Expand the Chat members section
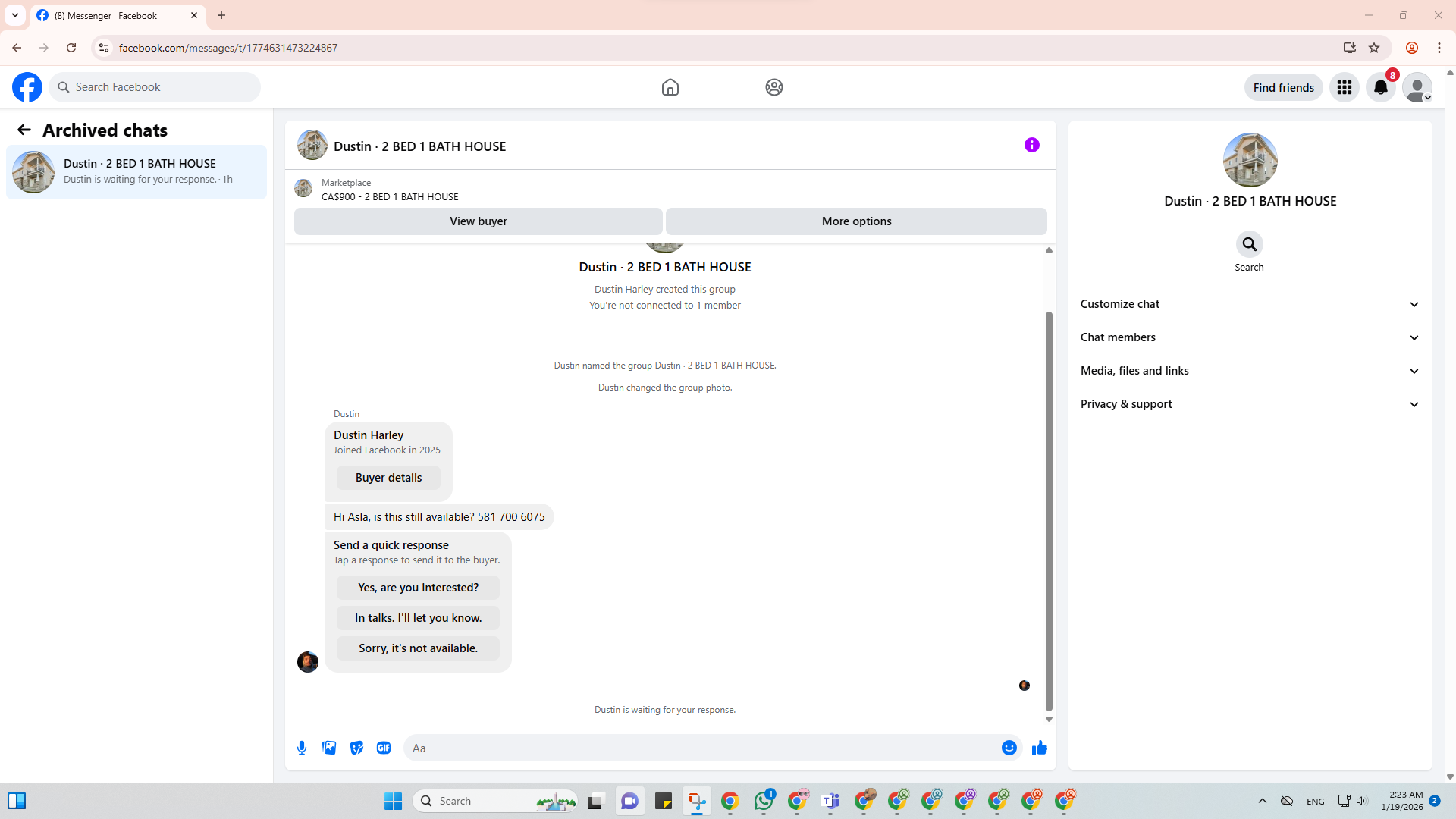The width and height of the screenshot is (1456, 819). coord(1250,337)
